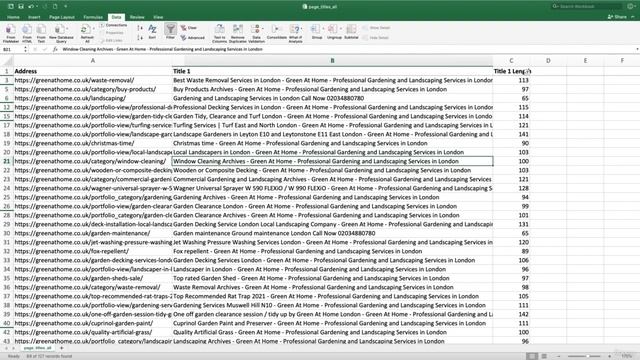This screenshot has height=360, width=640.
Task: Select the fox-repellent URL cell
Action: coord(93,251)
